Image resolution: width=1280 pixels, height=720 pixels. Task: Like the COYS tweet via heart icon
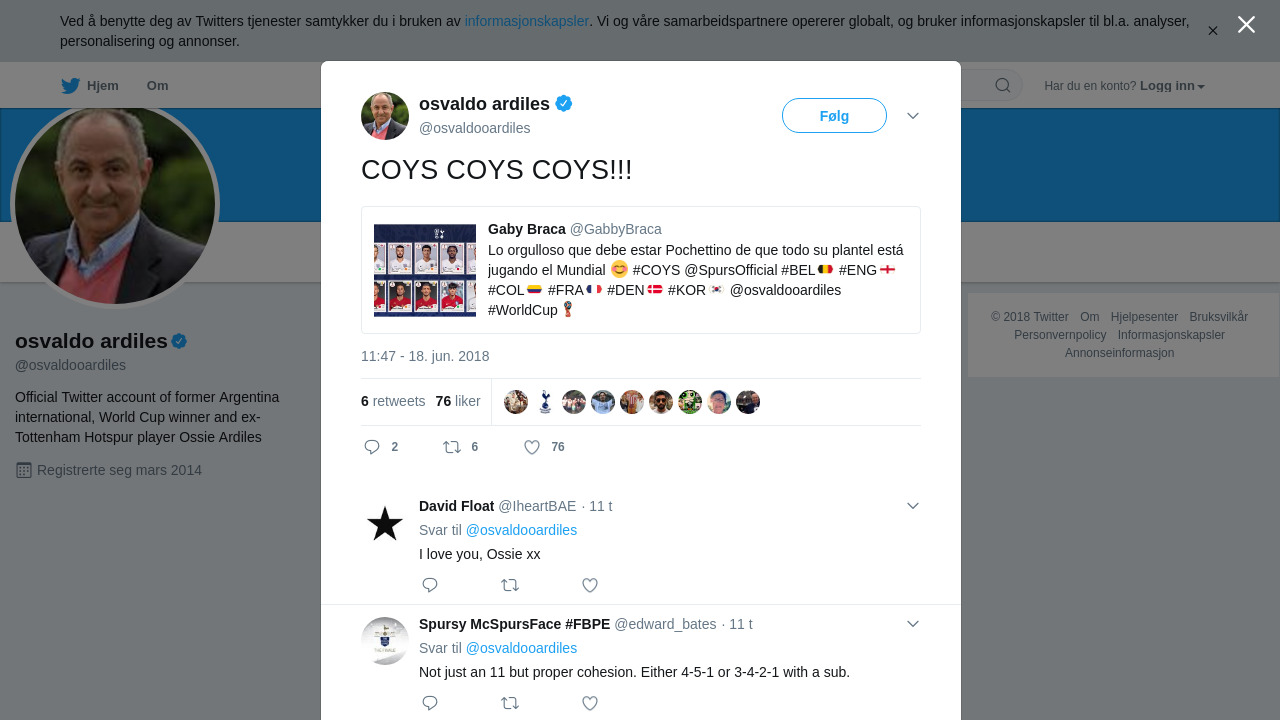(x=532, y=447)
